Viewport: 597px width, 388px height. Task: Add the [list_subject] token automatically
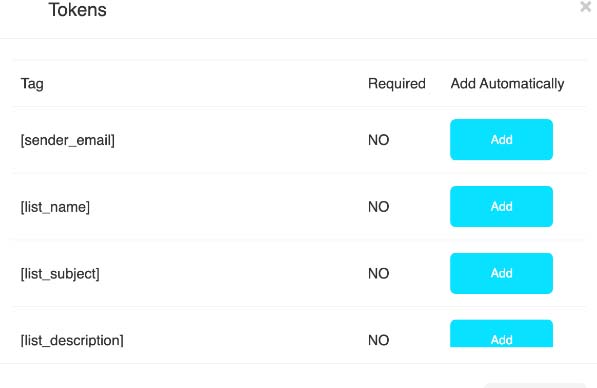pyautogui.click(x=501, y=273)
